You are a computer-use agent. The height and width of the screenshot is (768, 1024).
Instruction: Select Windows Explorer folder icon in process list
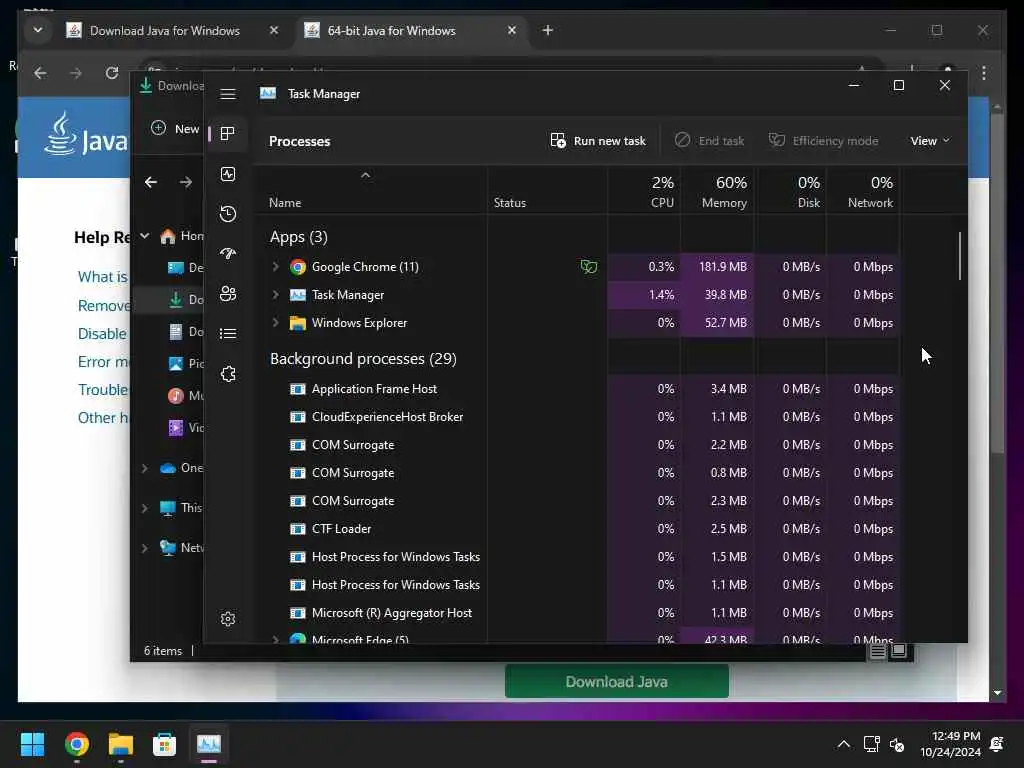tap(298, 323)
